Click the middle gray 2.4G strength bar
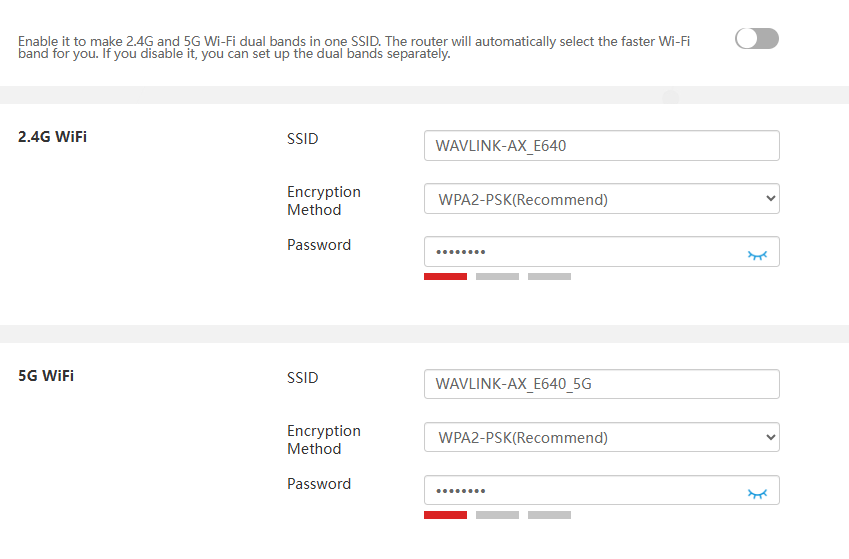This screenshot has width=849, height=559. pyautogui.click(x=497, y=276)
